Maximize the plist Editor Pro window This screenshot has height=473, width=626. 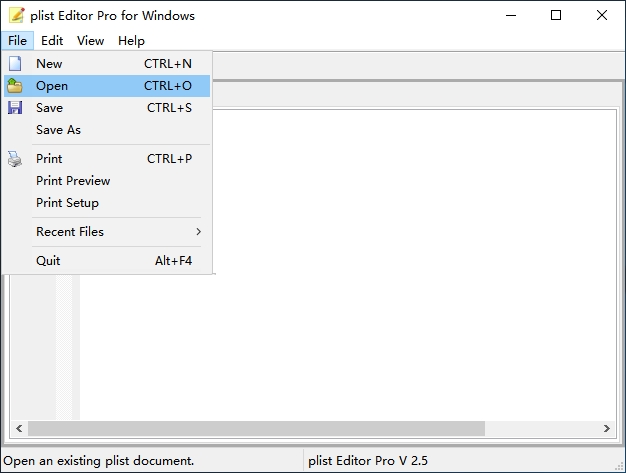click(x=556, y=15)
